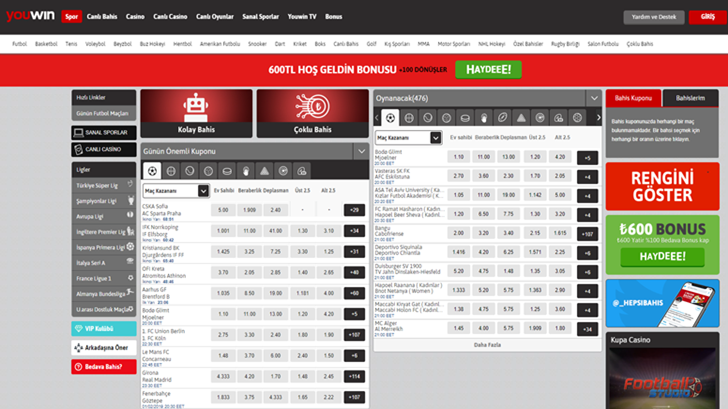Screen dimensions: 728x409
Task: Open SANAL SPORLAR with monitor icon
Action: coord(104,132)
